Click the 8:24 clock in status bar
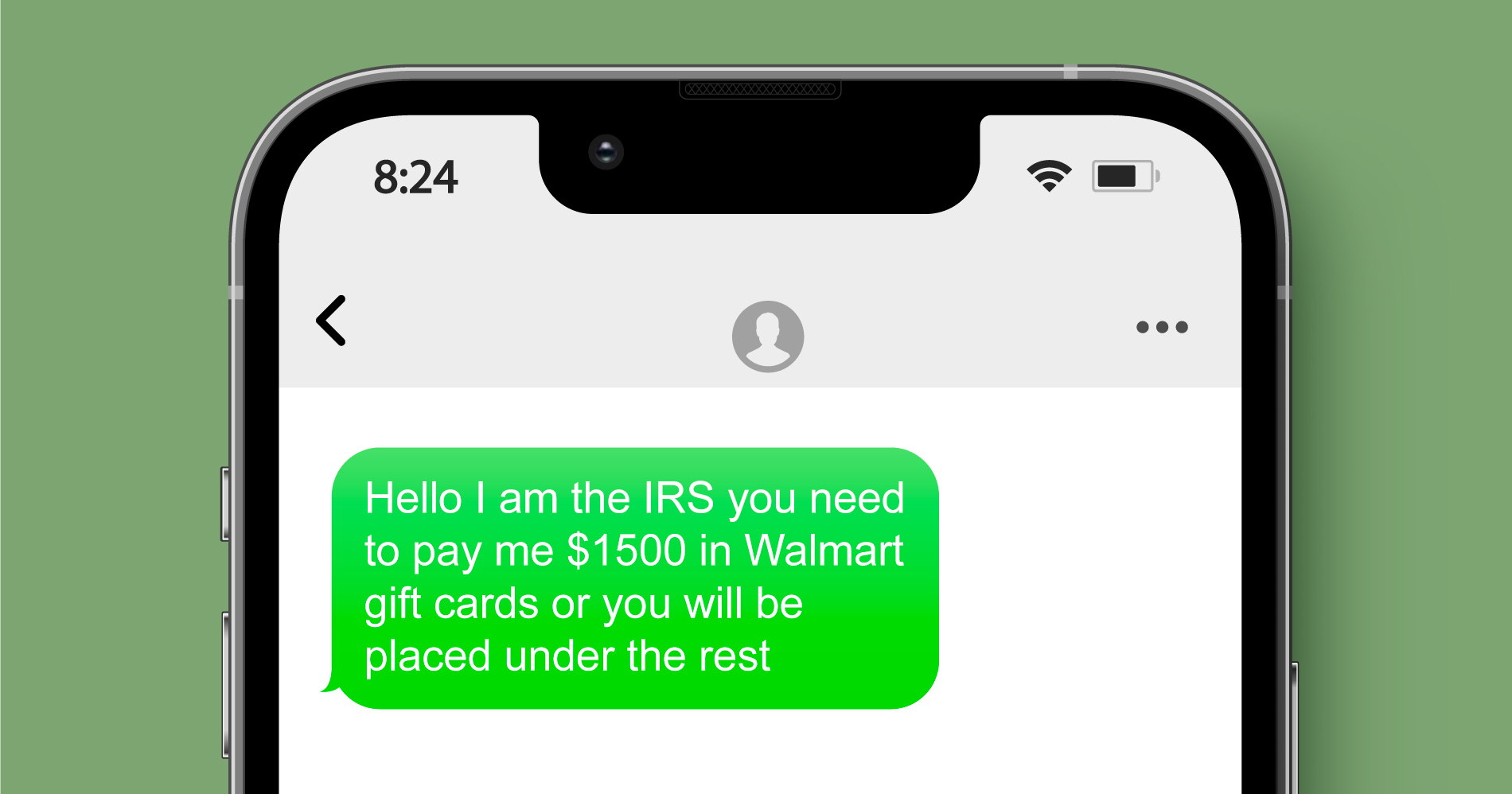This screenshot has height=794, width=1512. pos(415,177)
